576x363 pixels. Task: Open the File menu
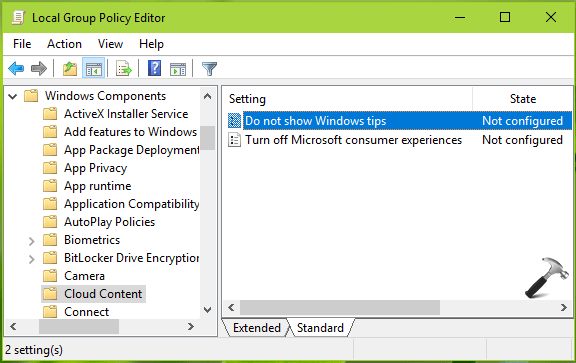pos(22,44)
